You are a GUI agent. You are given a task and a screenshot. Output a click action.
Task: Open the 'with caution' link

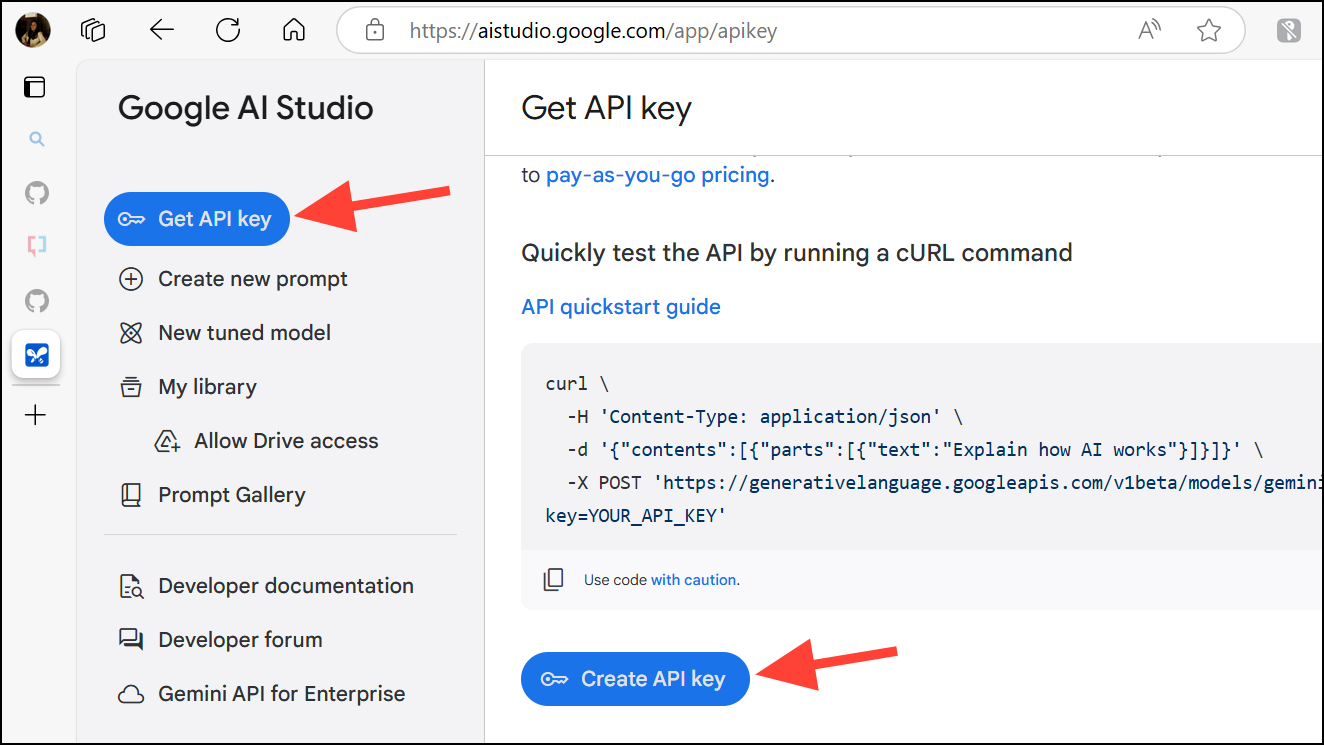[694, 580]
